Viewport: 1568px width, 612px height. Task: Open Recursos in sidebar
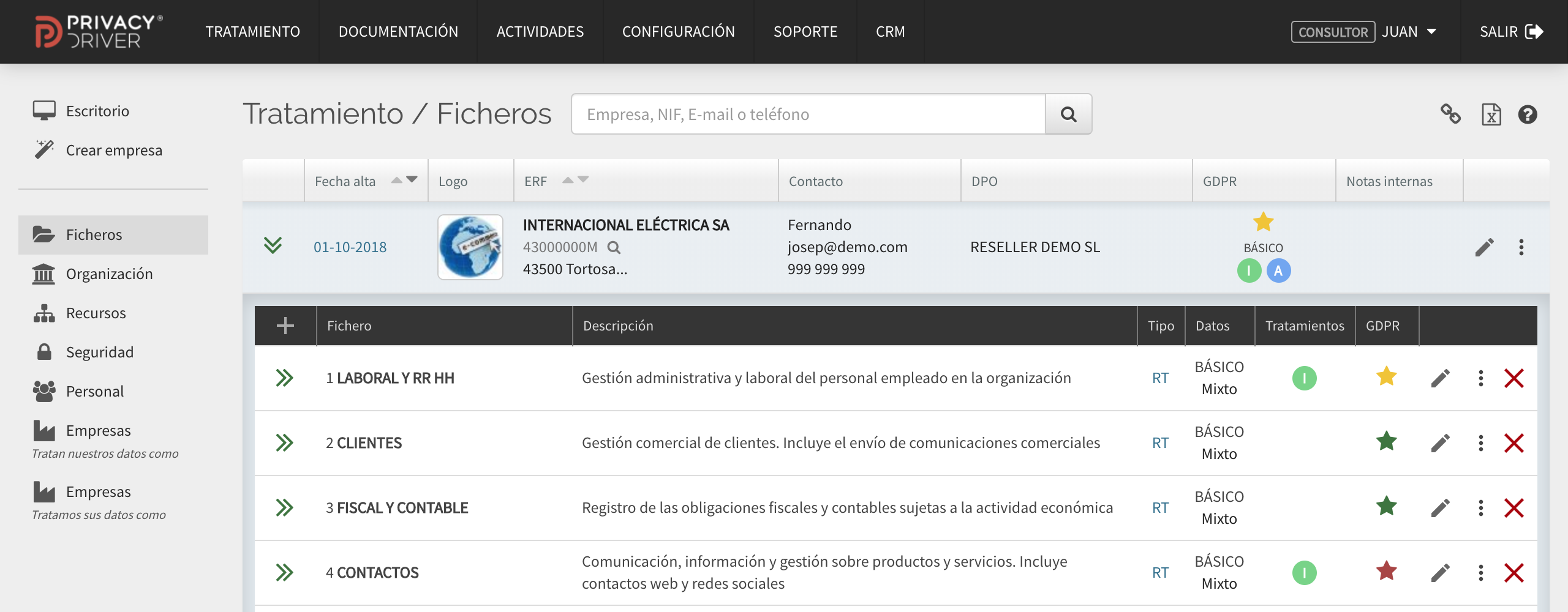[113, 313]
